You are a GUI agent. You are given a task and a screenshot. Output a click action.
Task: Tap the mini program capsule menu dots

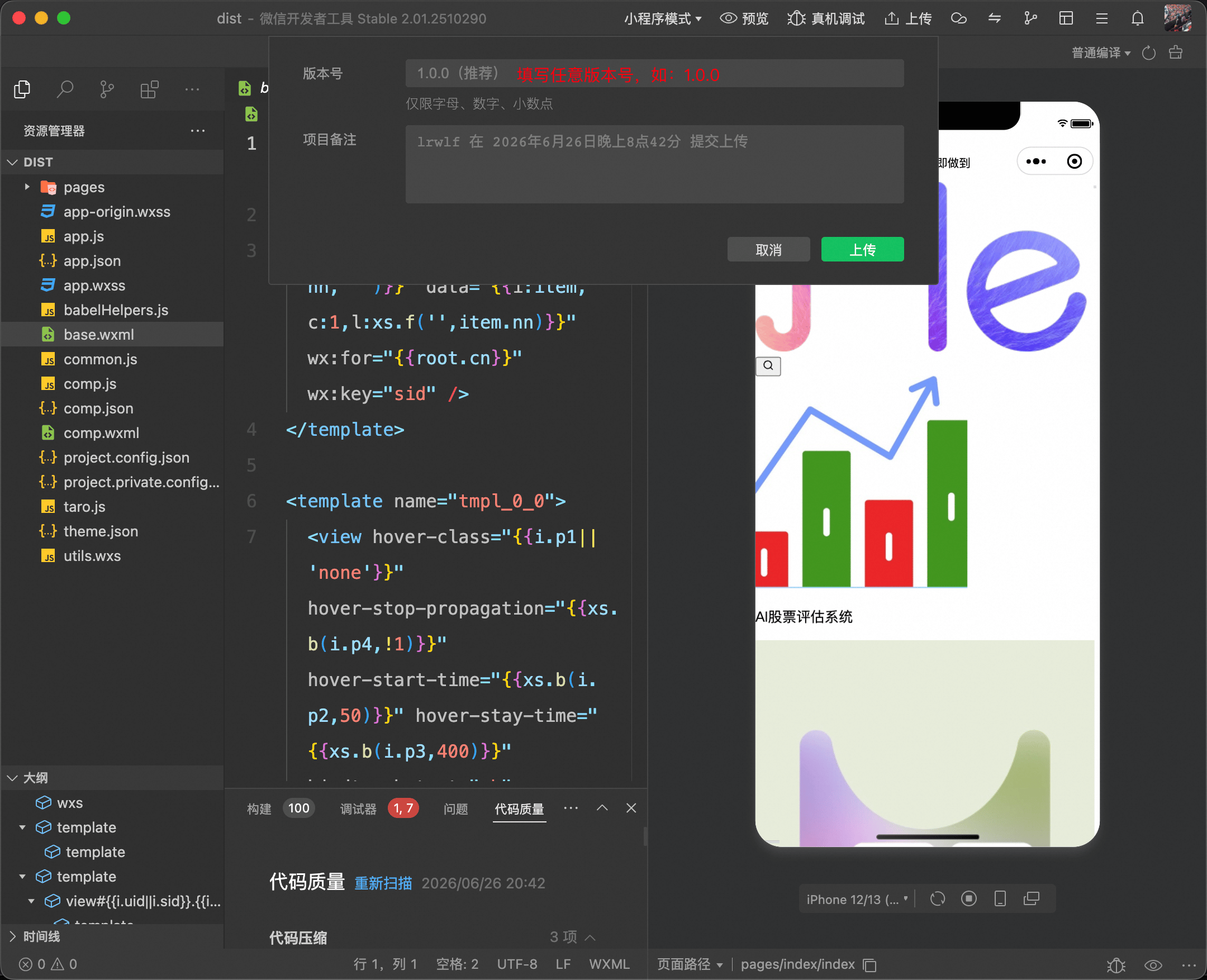1036,161
